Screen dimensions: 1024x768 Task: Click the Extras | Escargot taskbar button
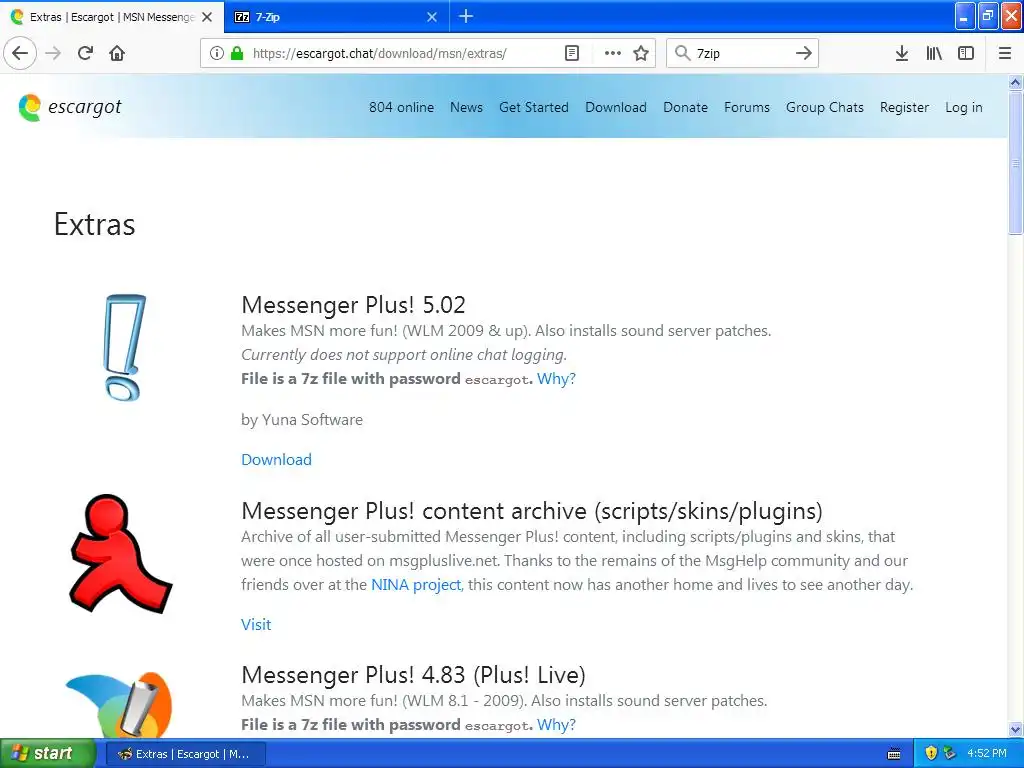point(185,754)
